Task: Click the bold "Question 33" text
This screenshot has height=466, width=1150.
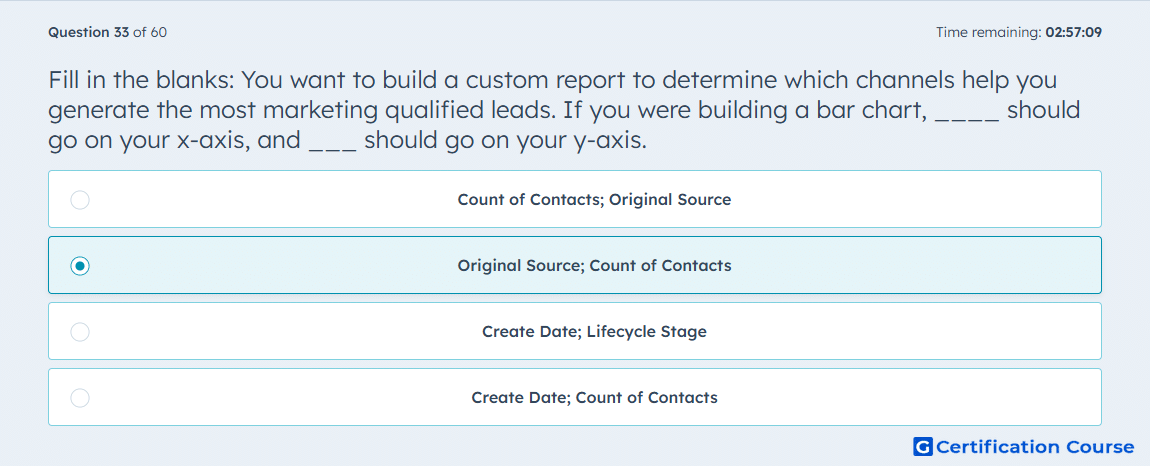Action: tap(89, 32)
